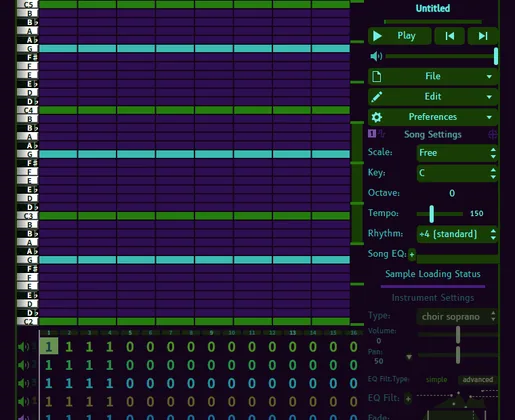Adjust the Tempo slider

pyautogui.click(x=440, y=214)
